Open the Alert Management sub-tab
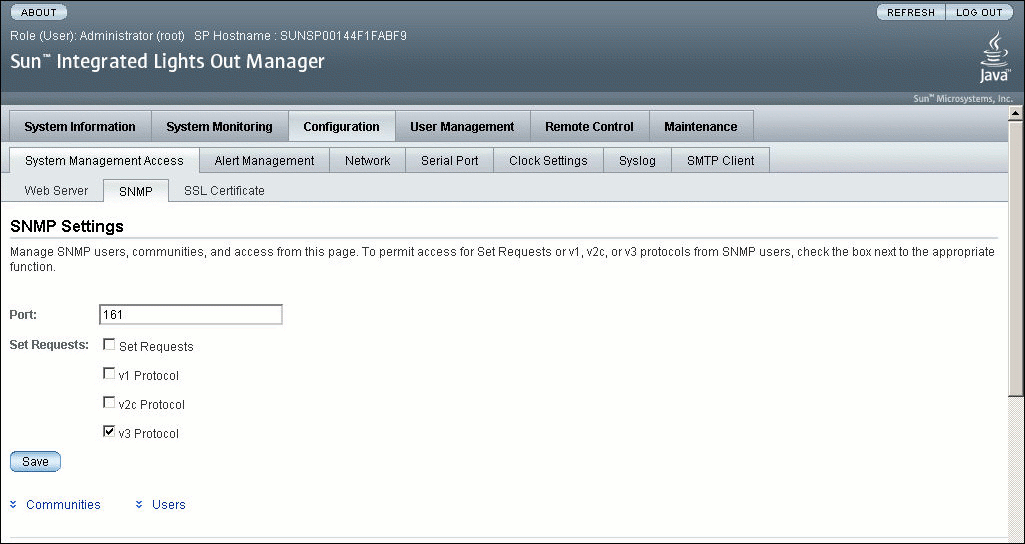 (x=264, y=160)
